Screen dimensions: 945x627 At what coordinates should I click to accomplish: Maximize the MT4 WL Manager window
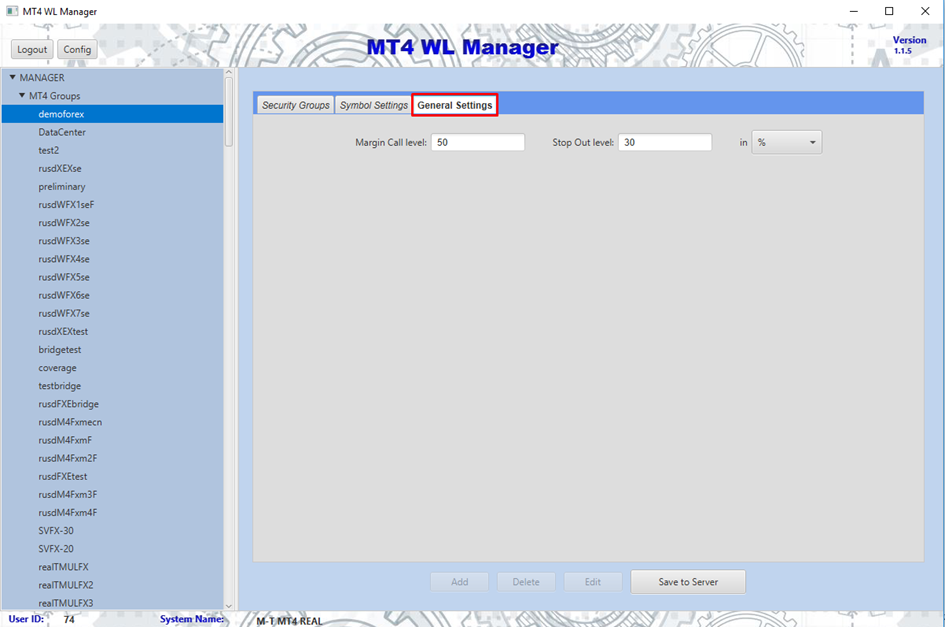pos(889,11)
